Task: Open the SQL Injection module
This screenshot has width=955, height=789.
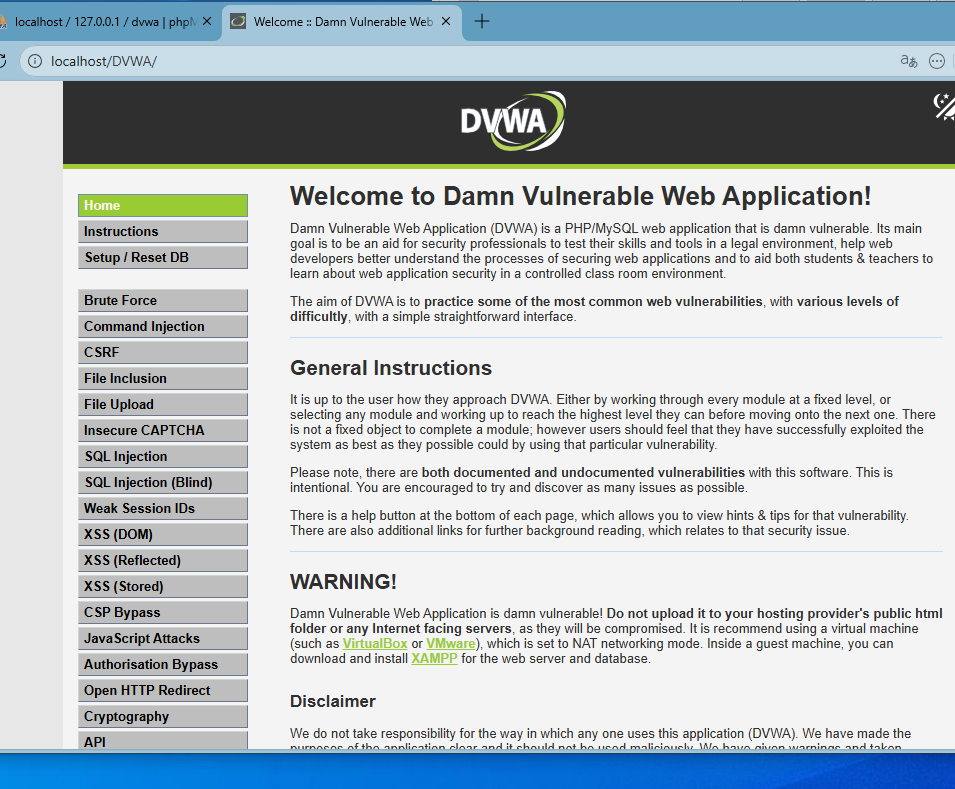Action: (x=163, y=456)
